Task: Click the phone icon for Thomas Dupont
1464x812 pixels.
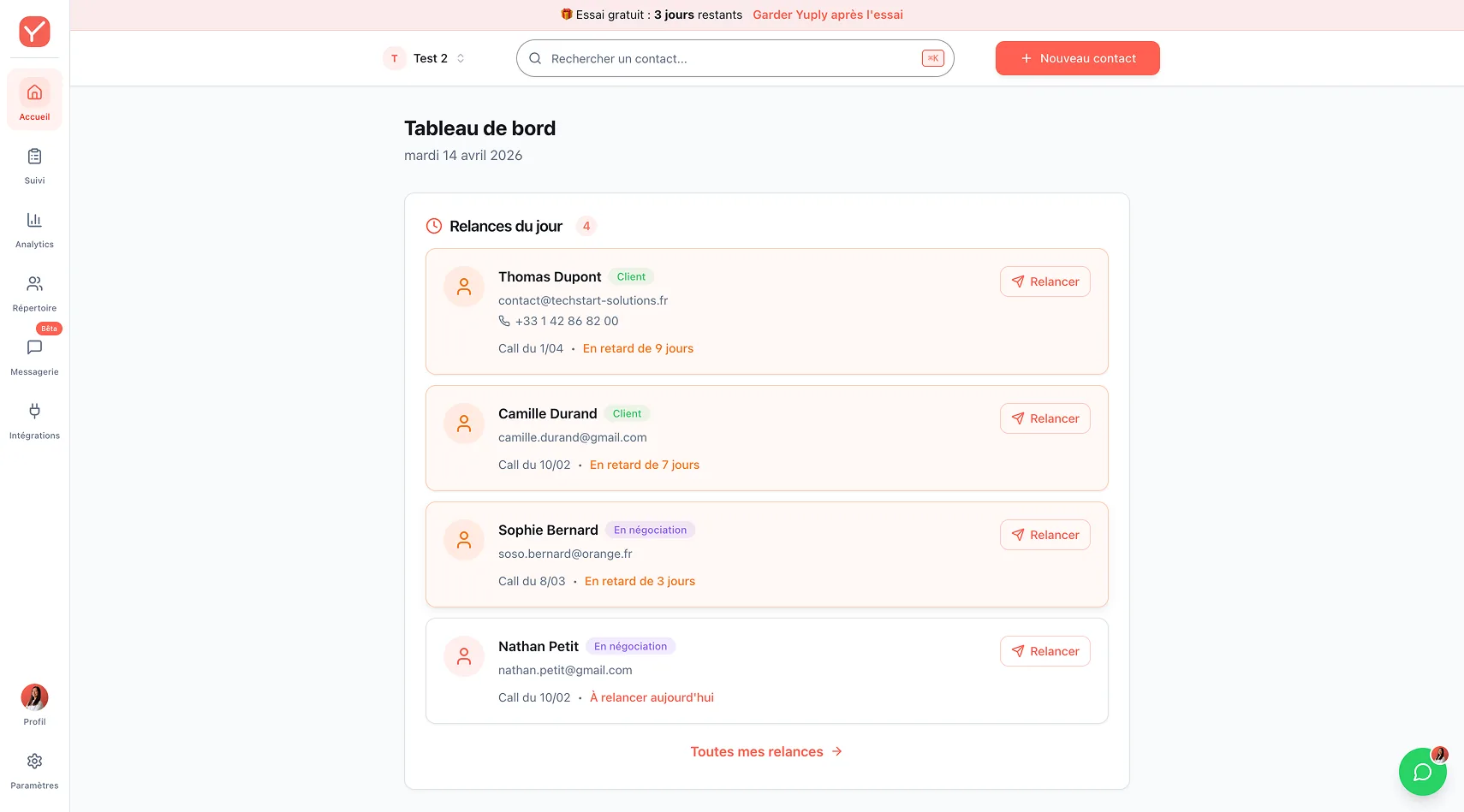Action: 504,321
